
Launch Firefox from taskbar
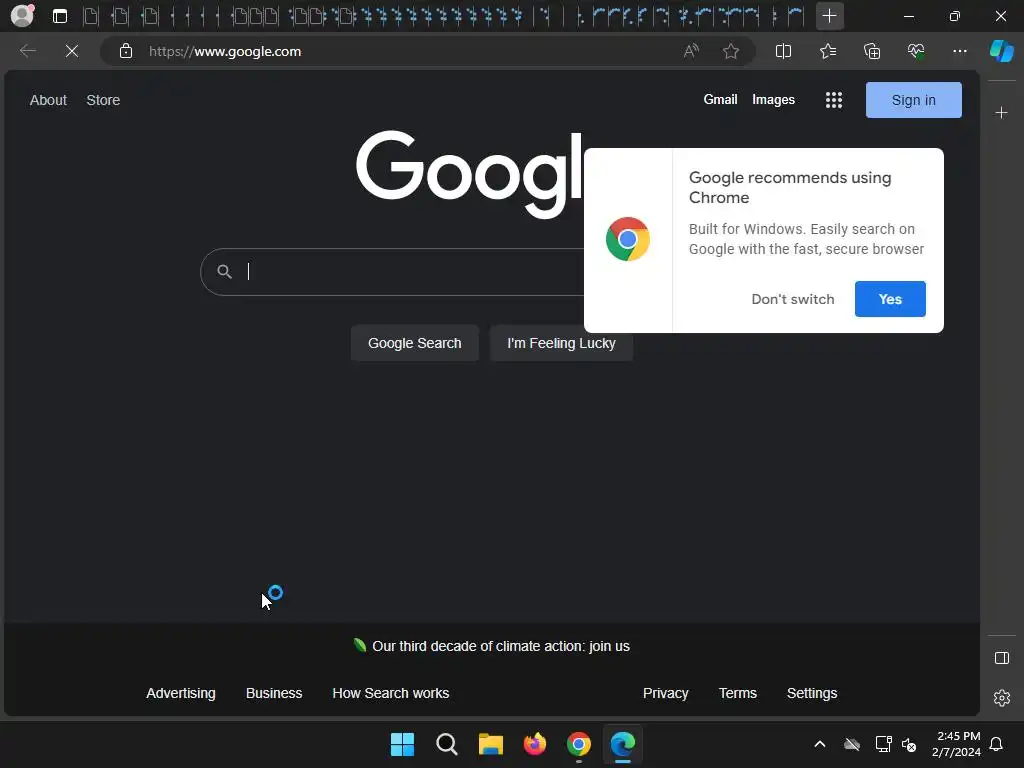(x=535, y=744)
